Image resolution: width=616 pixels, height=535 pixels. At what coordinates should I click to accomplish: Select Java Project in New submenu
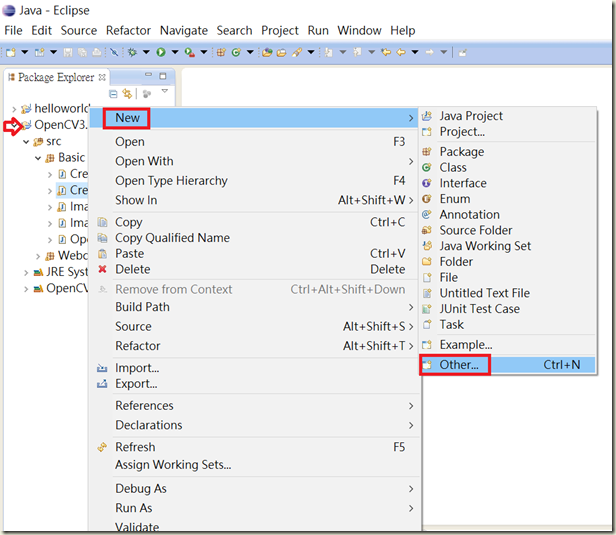[508, 116]
